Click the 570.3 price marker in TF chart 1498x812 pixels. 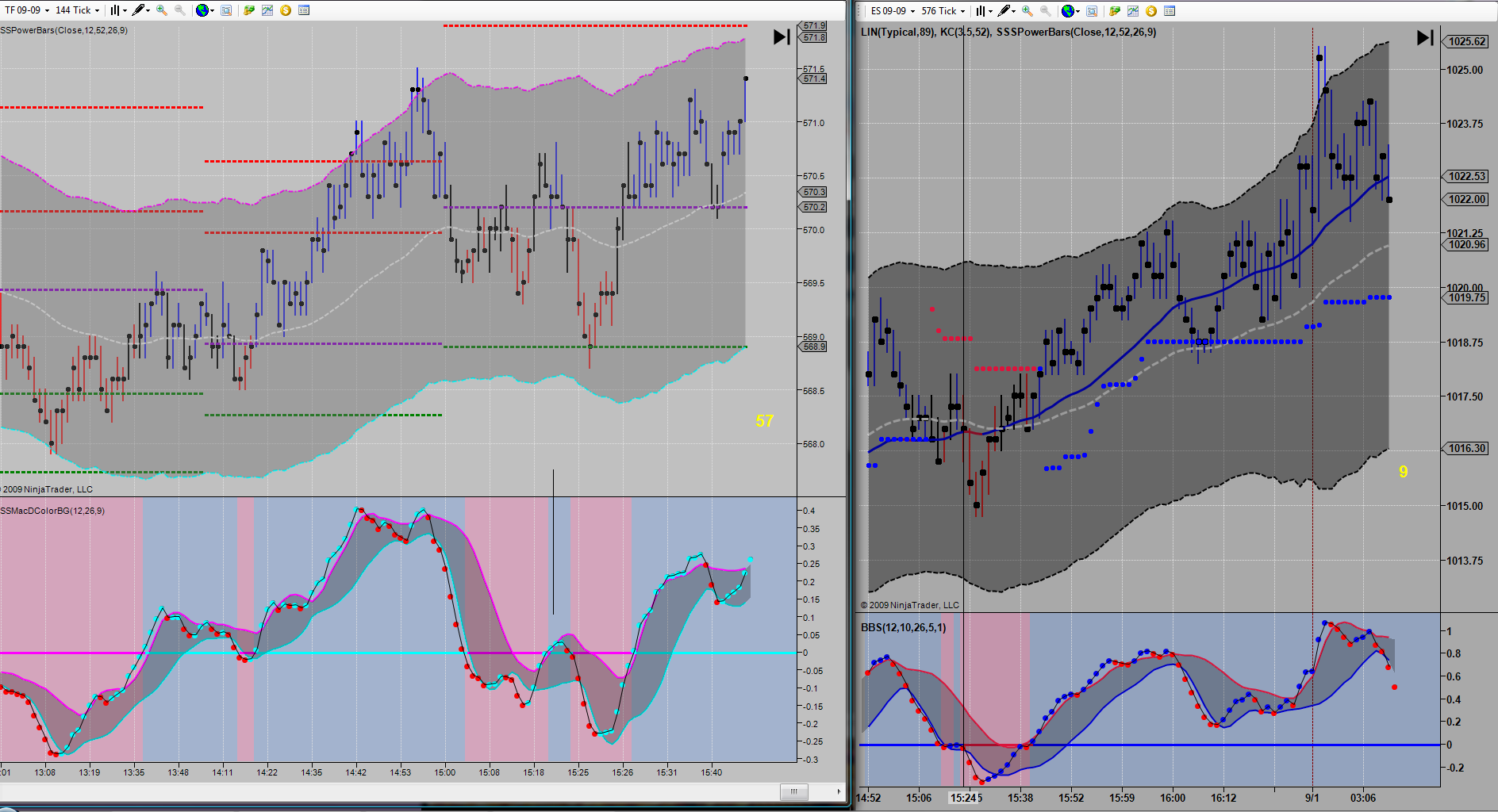point(814,192)
